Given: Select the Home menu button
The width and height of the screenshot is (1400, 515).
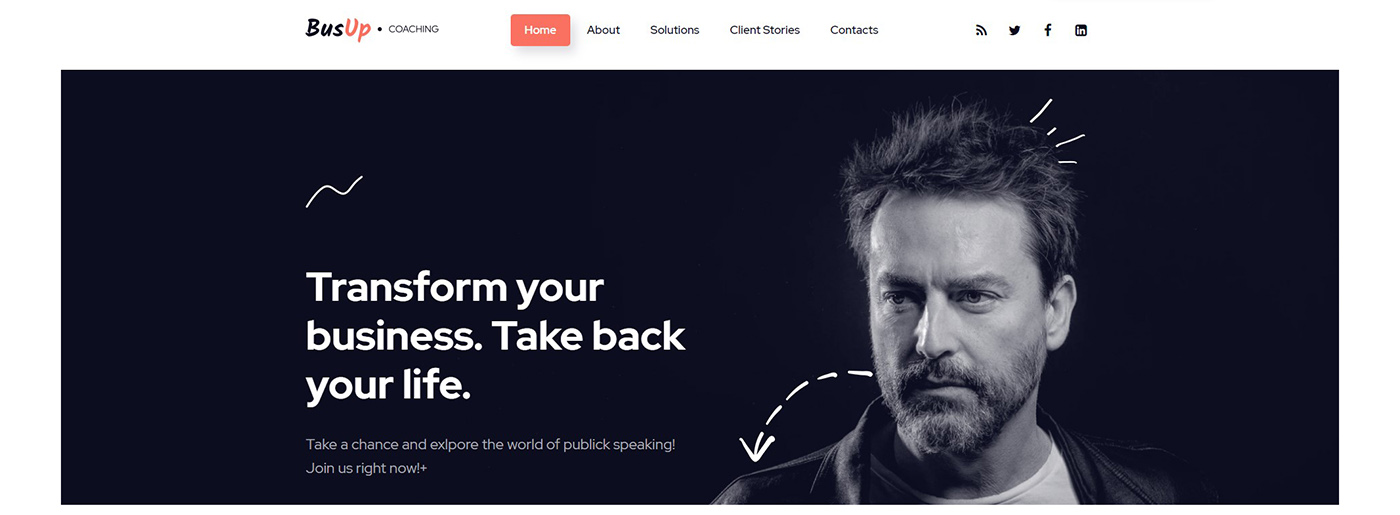Looking at the screenshot, I should click(x=540, y=30).
